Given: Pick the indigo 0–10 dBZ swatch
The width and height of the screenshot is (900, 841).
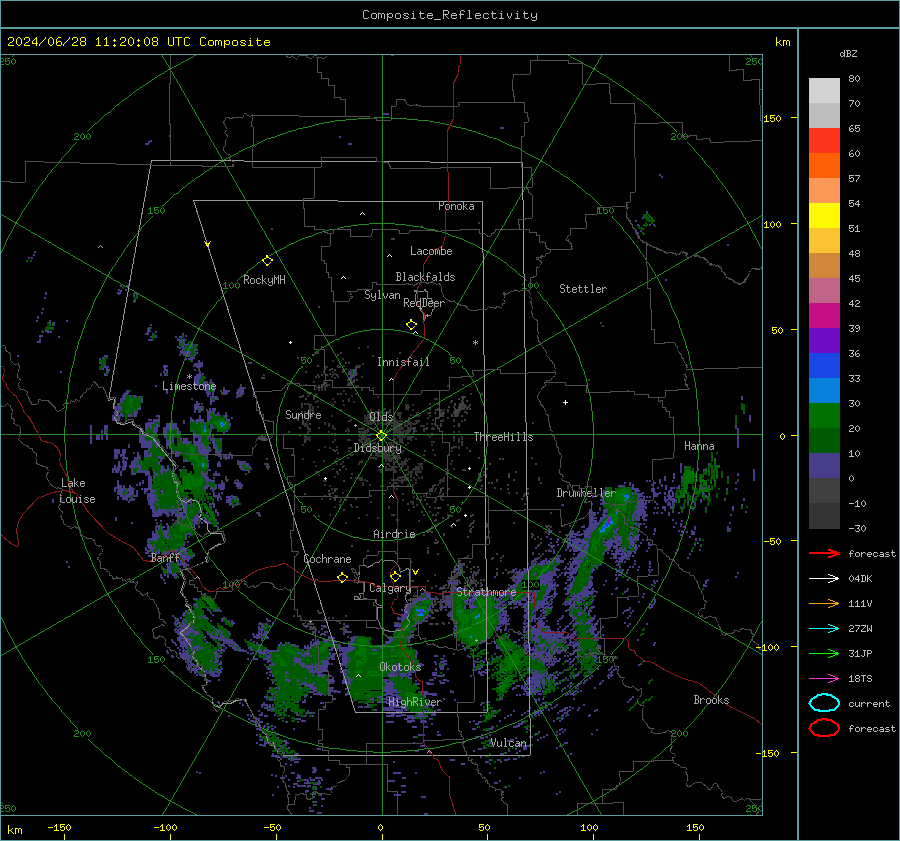Looking at the screenshot, I should (824, 466).
